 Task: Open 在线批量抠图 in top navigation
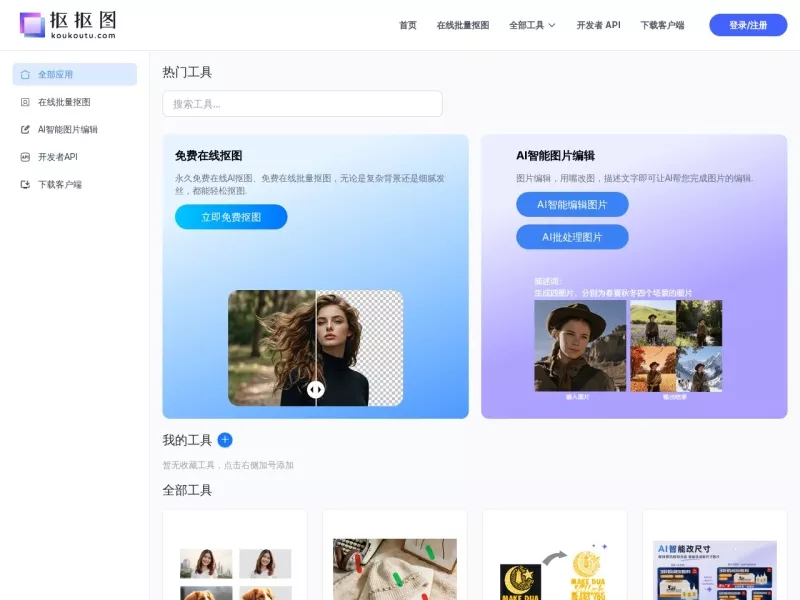coord(463,25)
